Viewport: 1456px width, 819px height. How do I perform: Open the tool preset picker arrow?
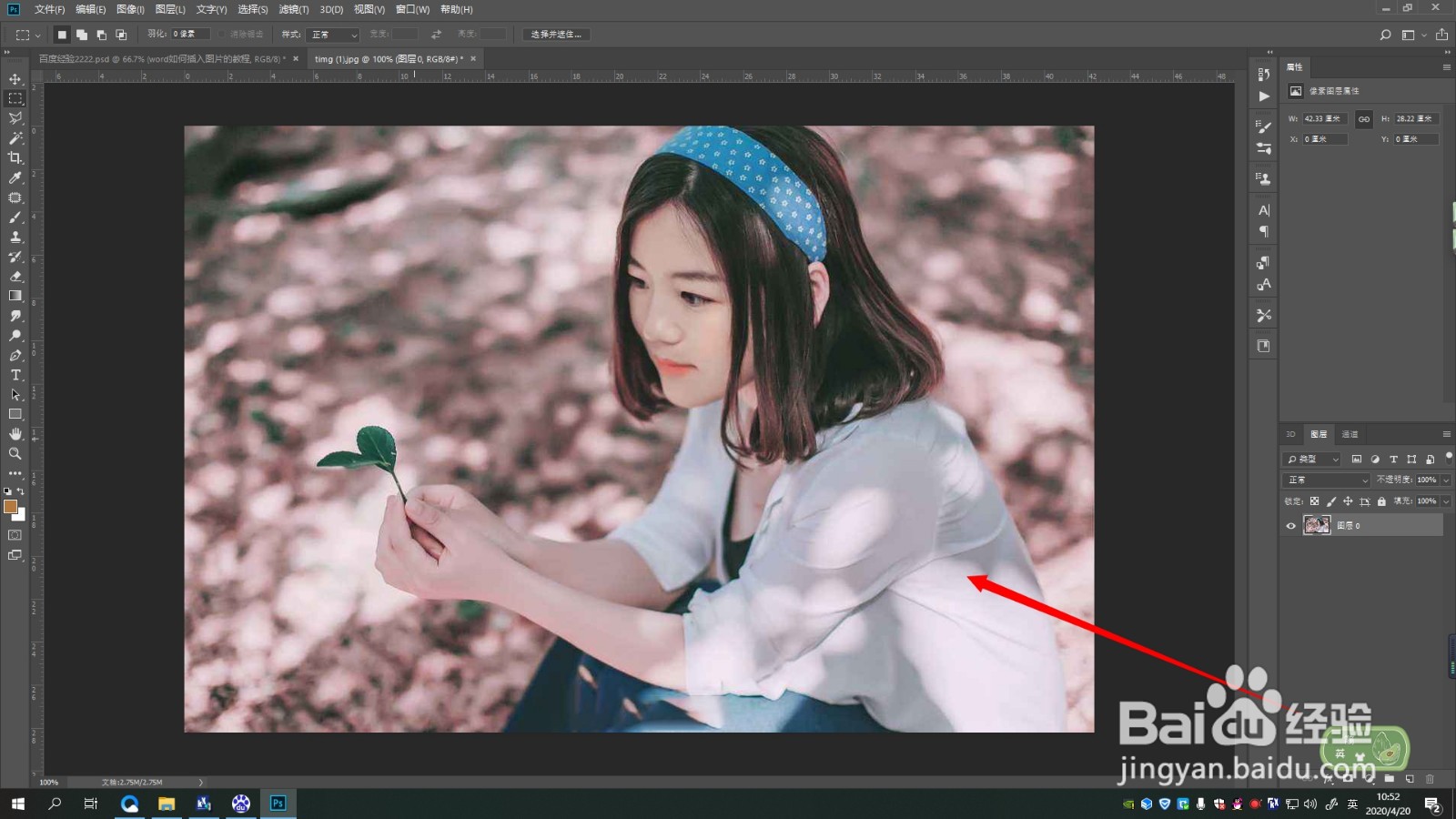(37, 35)
